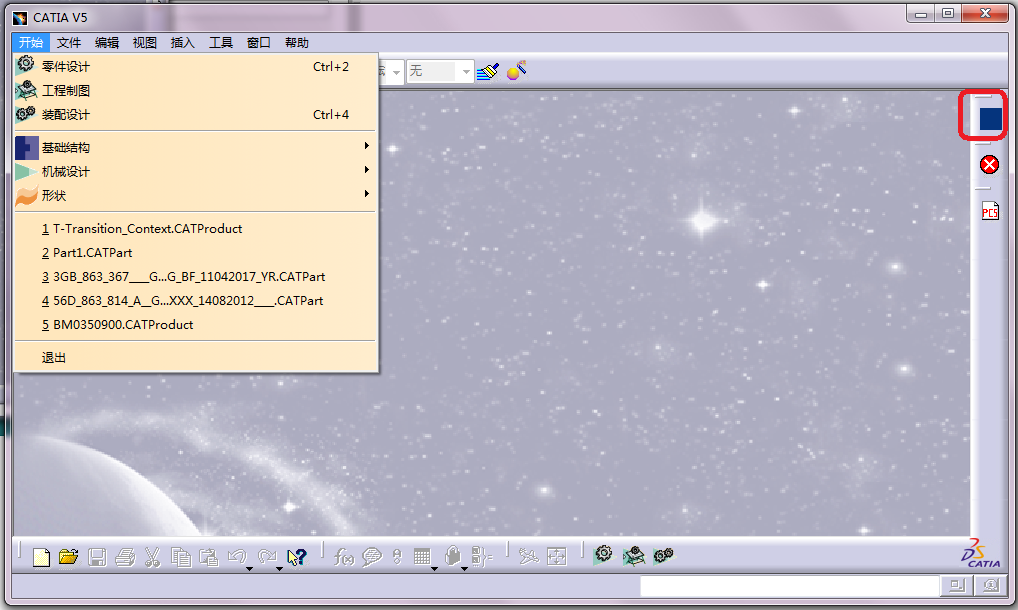
Task: Click the CATIA V5 title bar icon
Action: [x=21, y=18]
